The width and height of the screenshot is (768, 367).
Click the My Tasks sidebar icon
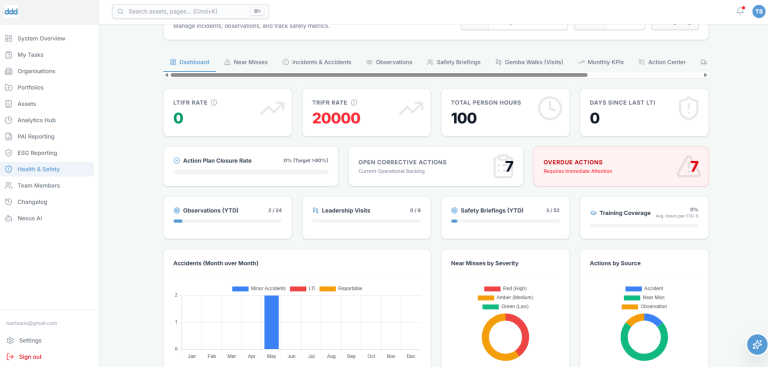coord(8,55)
